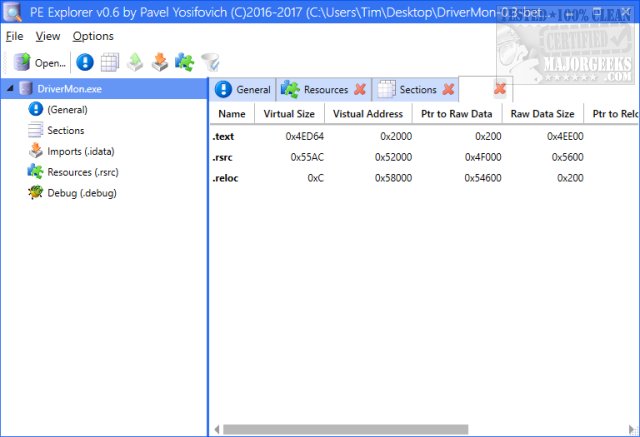Click virtual size value 0x4ED64

click(x=304, y=136)
